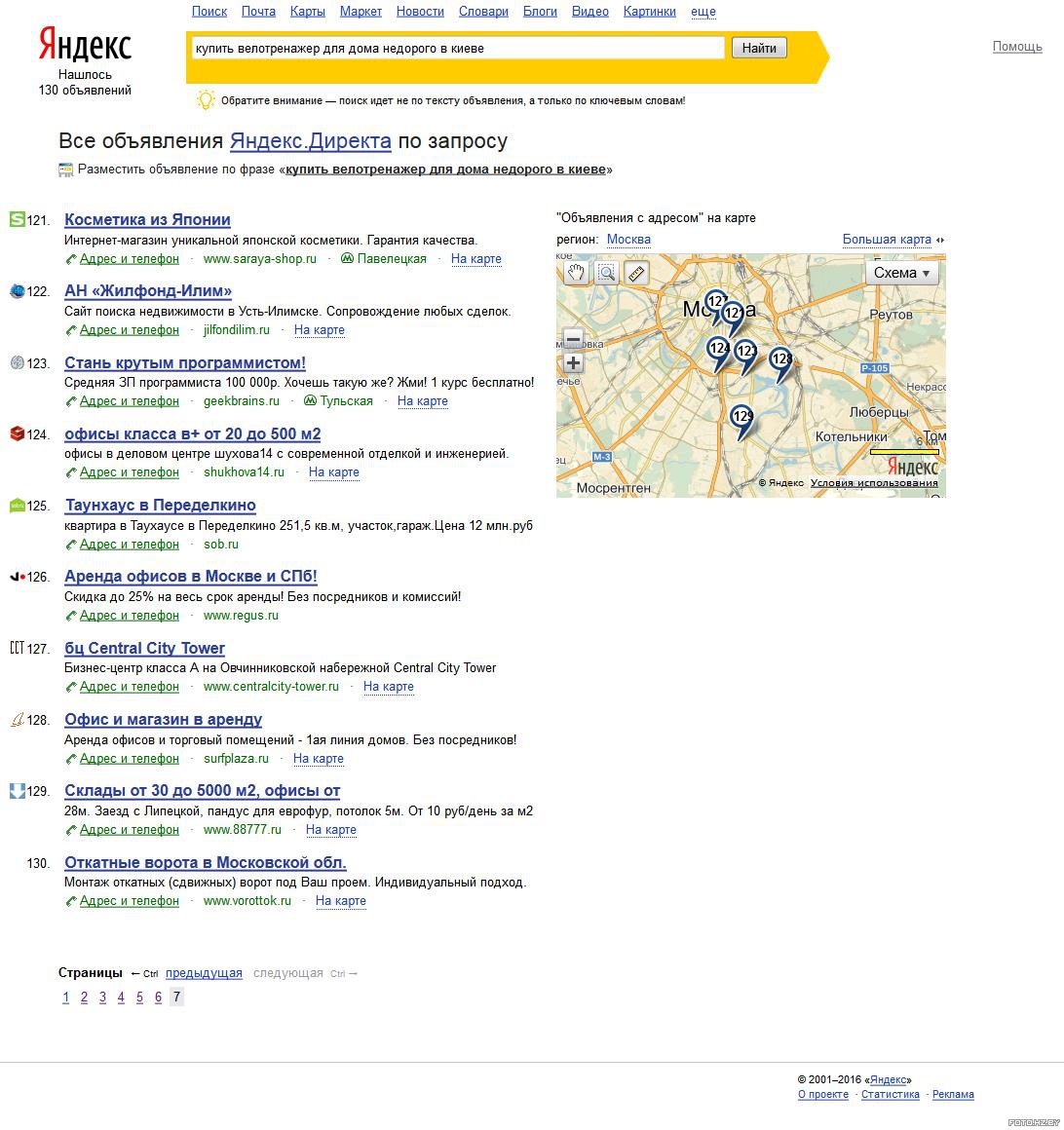Click current page number 7
The image size is (1064, 1130).
pyautogui.click(x=176, y=998)
